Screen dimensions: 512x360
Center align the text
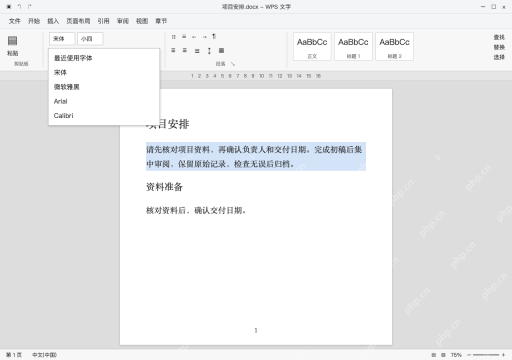pos(184,50)
